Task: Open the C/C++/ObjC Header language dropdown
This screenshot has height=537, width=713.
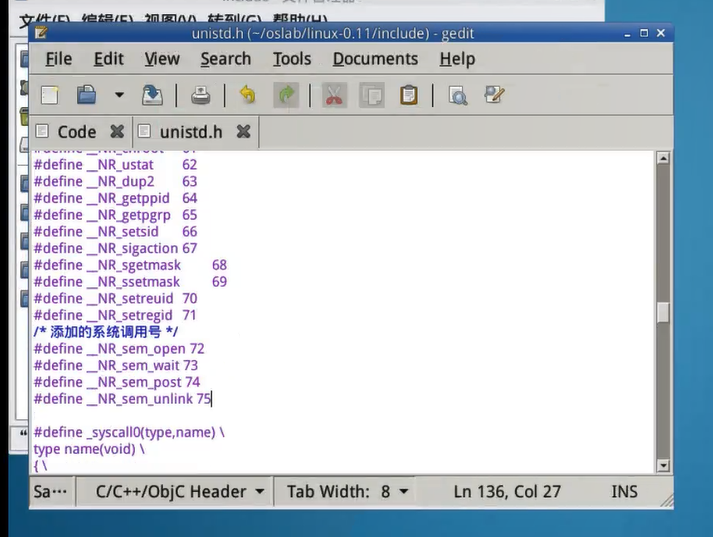Action: (x=180, y=491)
